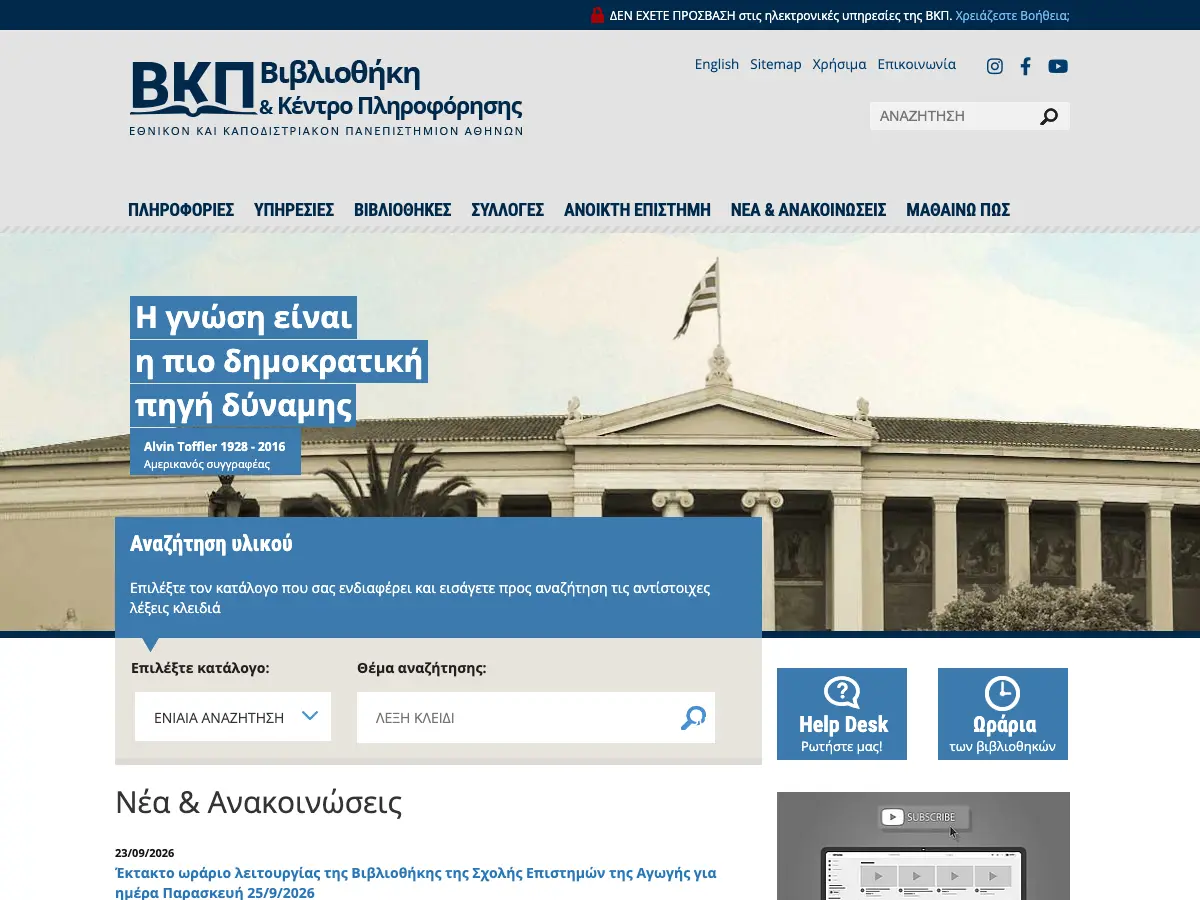Open the Χρήσιμα link
1200x900 pixels.
point(840,65)
